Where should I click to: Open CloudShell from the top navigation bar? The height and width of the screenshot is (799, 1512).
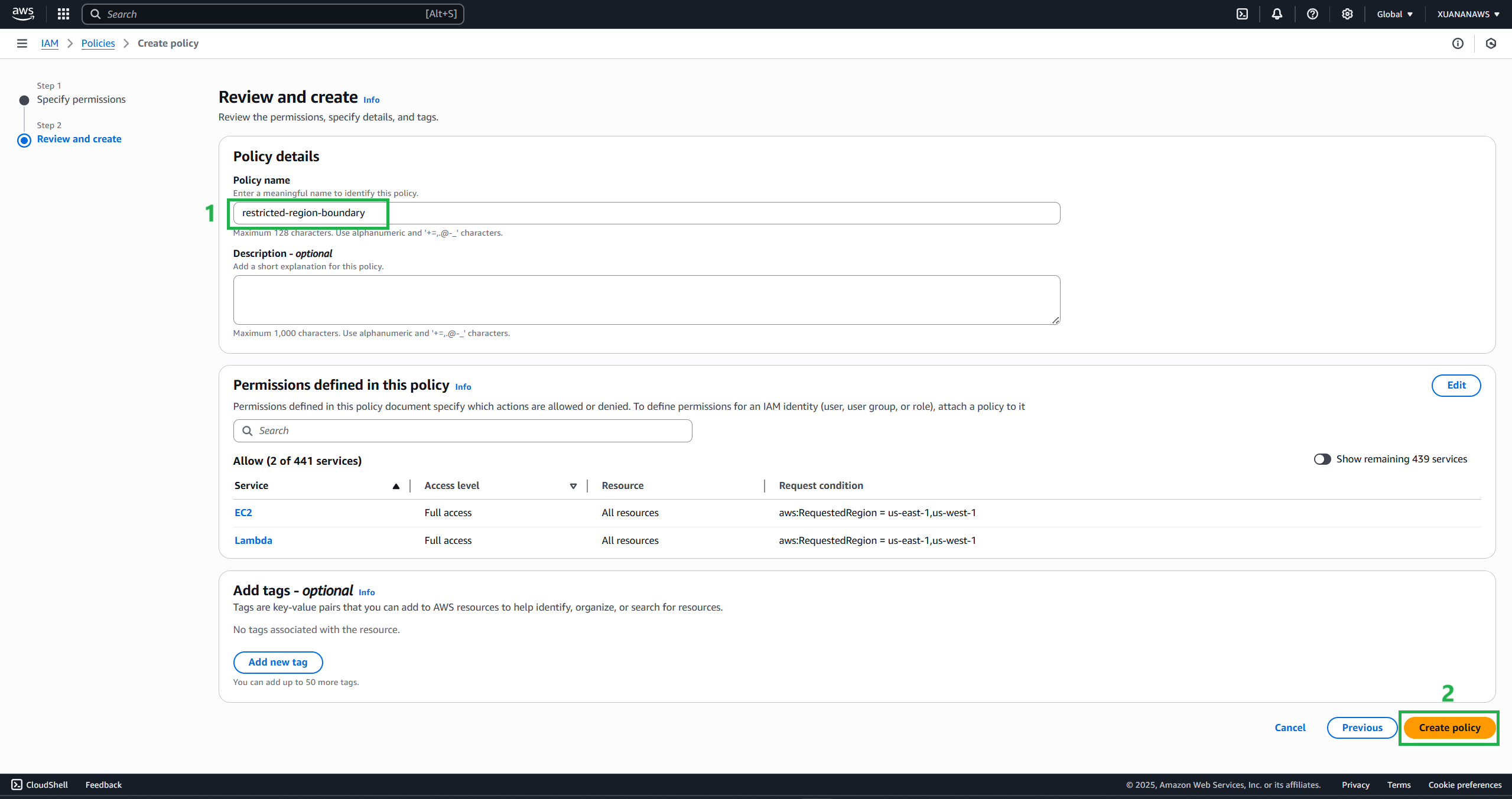coord(1241,14)
